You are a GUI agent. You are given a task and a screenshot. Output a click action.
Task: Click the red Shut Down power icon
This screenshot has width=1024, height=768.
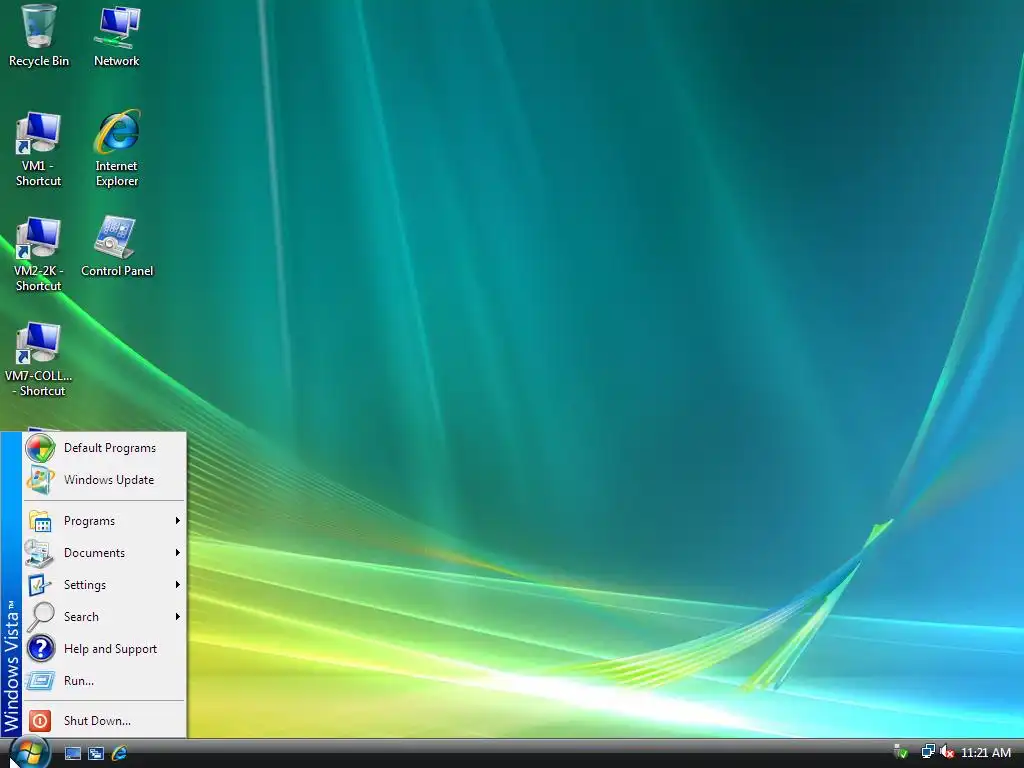click(x=40, y=721)
